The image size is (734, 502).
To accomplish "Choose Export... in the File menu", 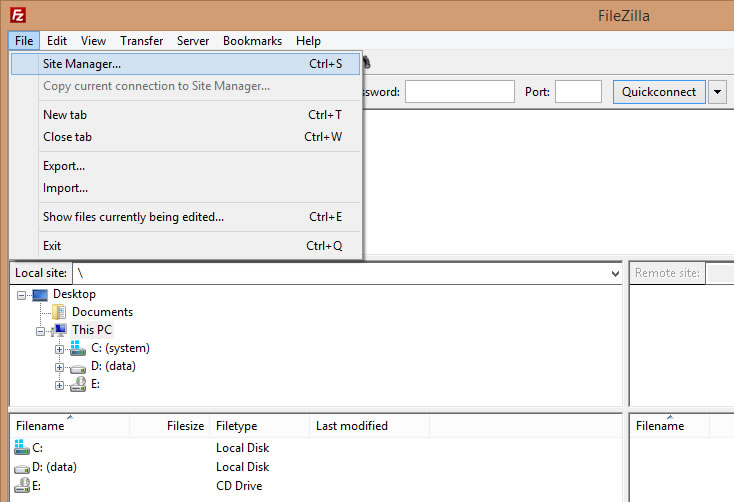I will pos(64,166).
